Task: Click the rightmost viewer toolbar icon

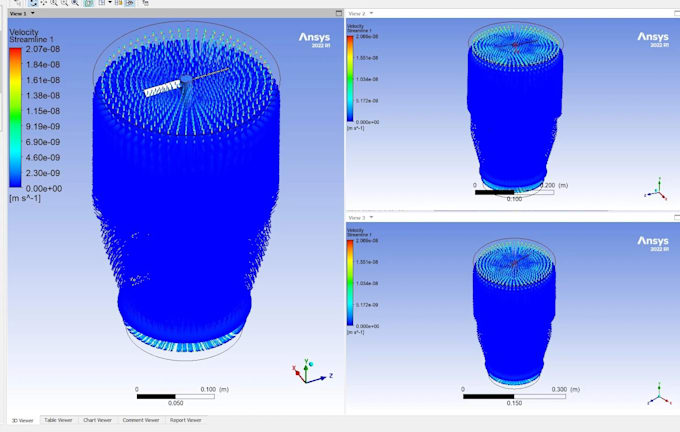Action: [x=145, y=3]
